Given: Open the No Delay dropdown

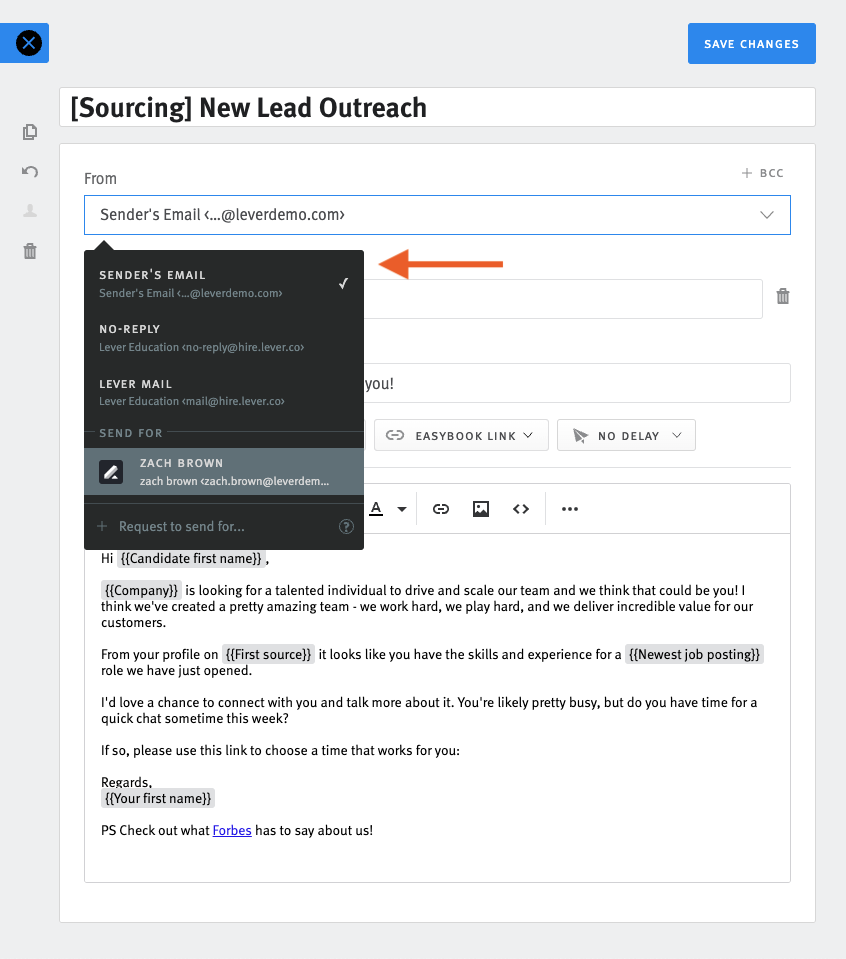Looking at the screenshot, I should (x=626, y=435).
